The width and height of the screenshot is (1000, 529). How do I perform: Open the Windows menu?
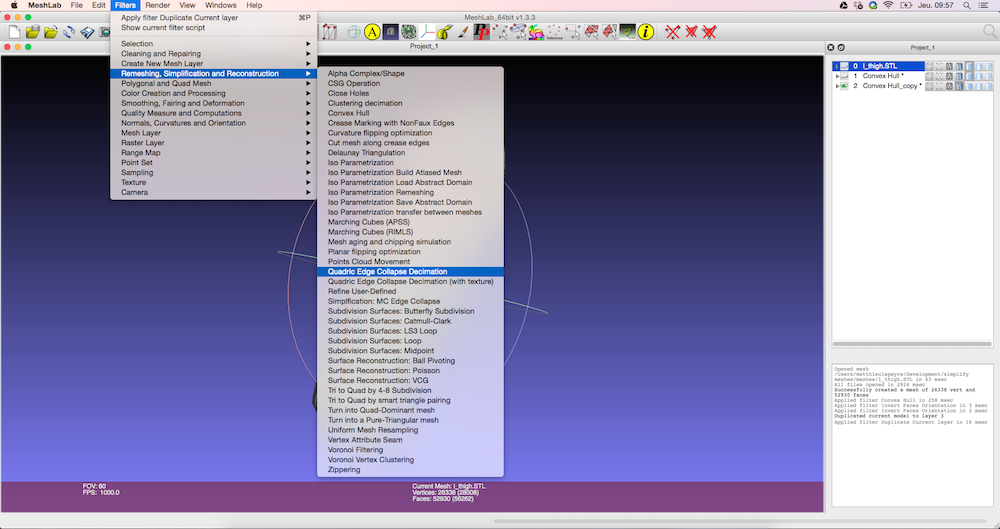[x=221, y=5]
